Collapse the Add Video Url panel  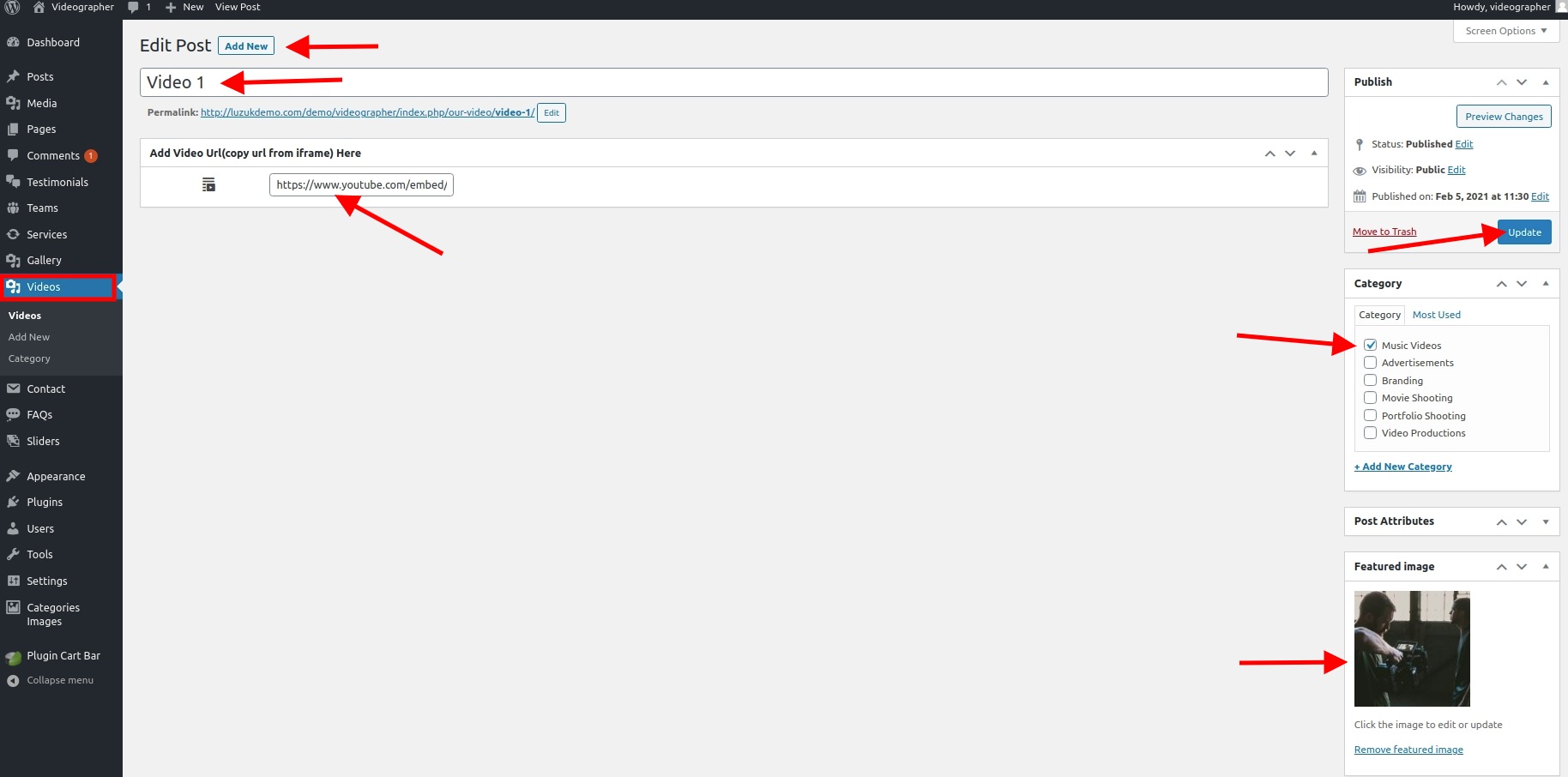coord(1314,154)
